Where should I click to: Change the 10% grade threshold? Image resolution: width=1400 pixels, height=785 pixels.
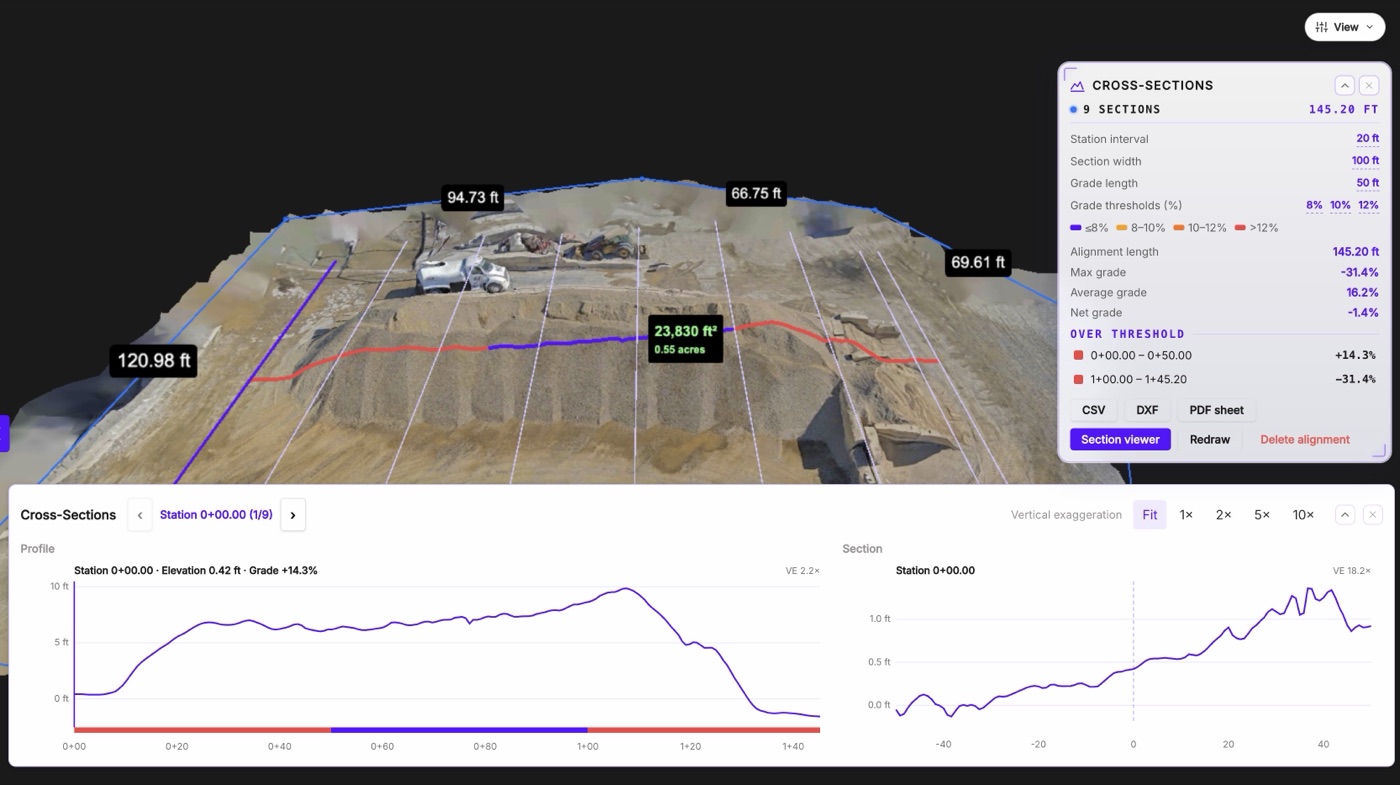point(1340,205)
